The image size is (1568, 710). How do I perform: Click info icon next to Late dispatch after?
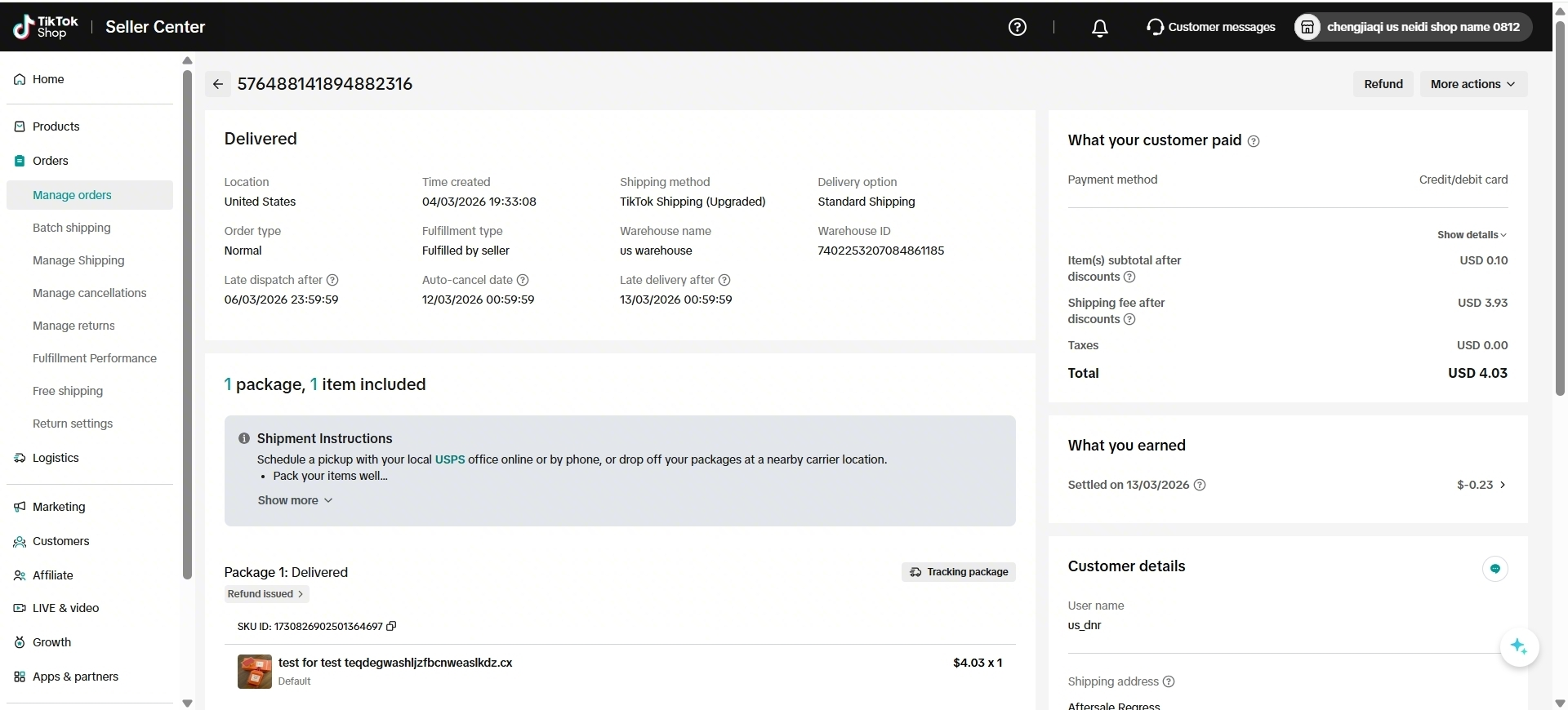coord(332,280)
